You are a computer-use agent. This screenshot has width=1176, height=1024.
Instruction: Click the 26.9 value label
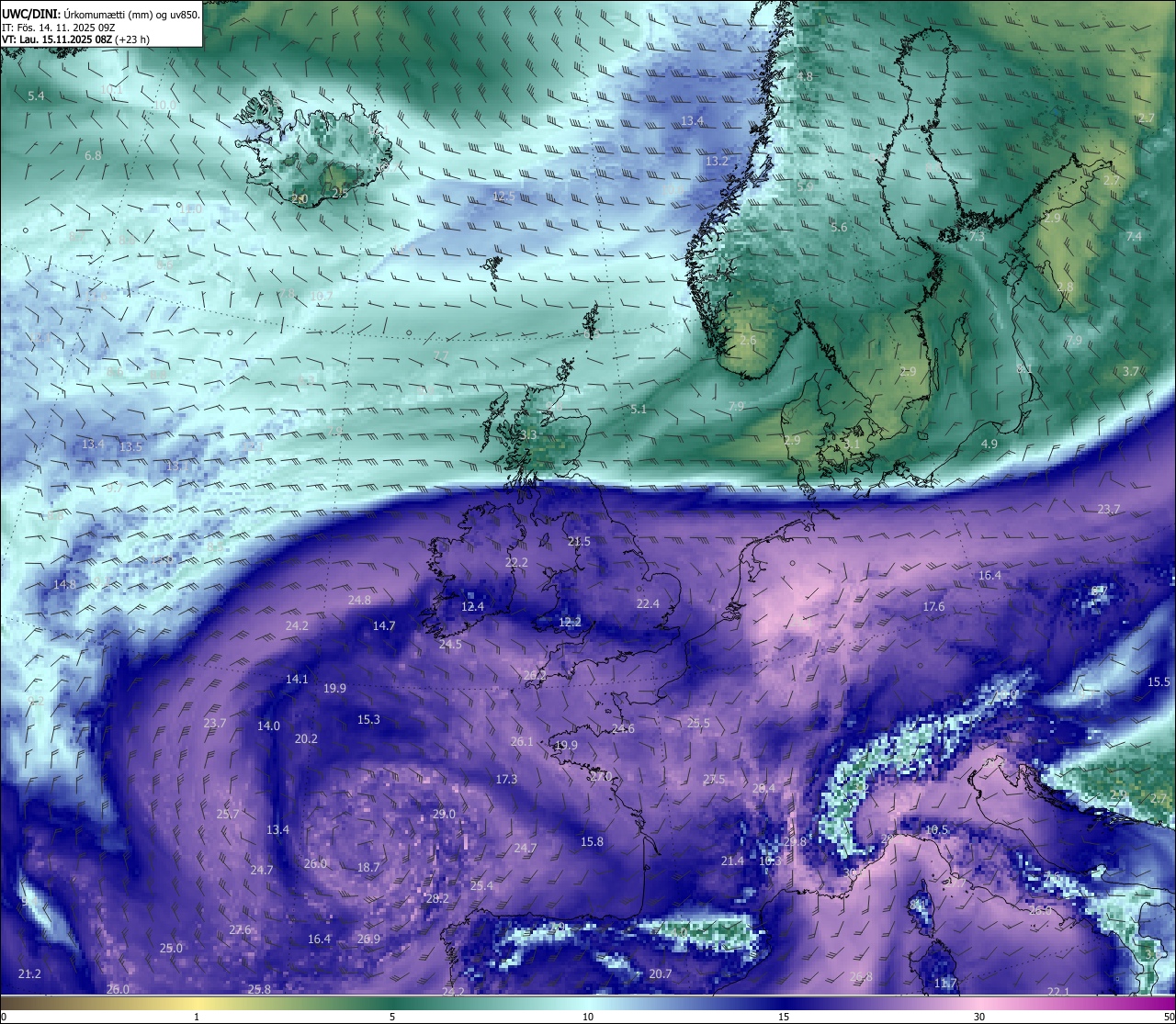pyautogui.click(x=368, y=940)
